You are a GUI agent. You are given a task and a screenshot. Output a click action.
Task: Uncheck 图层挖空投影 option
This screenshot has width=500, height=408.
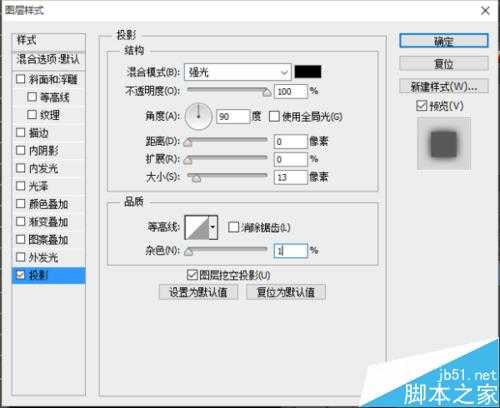click(192, 275)
